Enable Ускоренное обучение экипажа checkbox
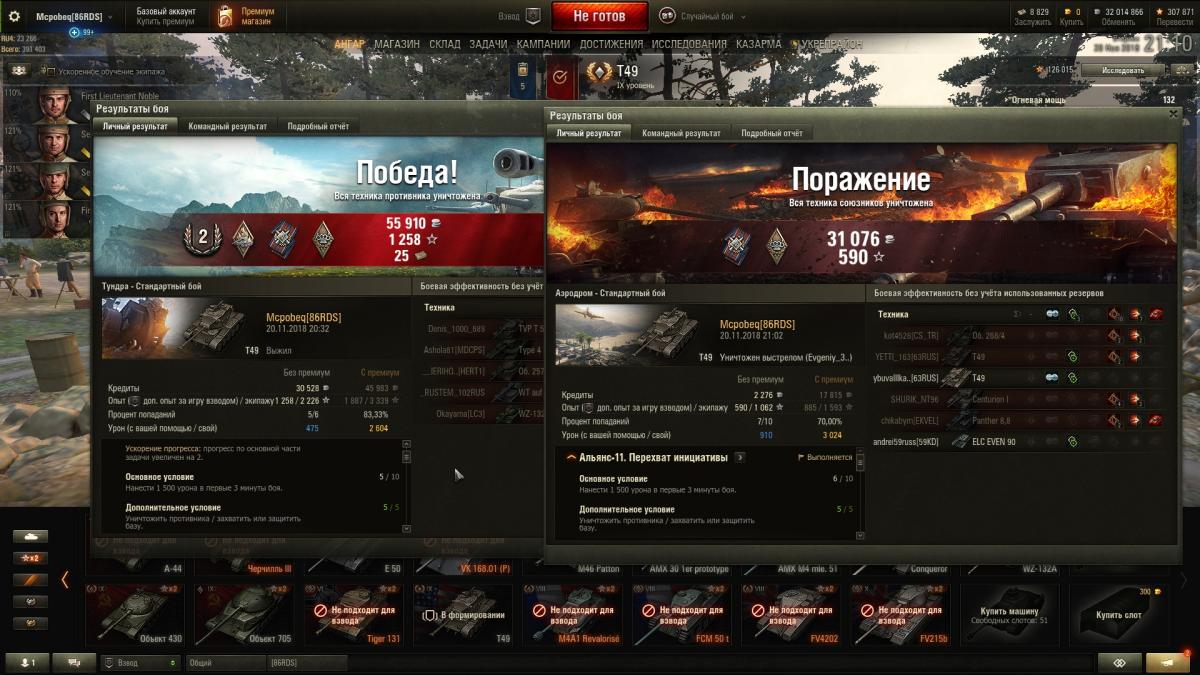 pos(50,72)
